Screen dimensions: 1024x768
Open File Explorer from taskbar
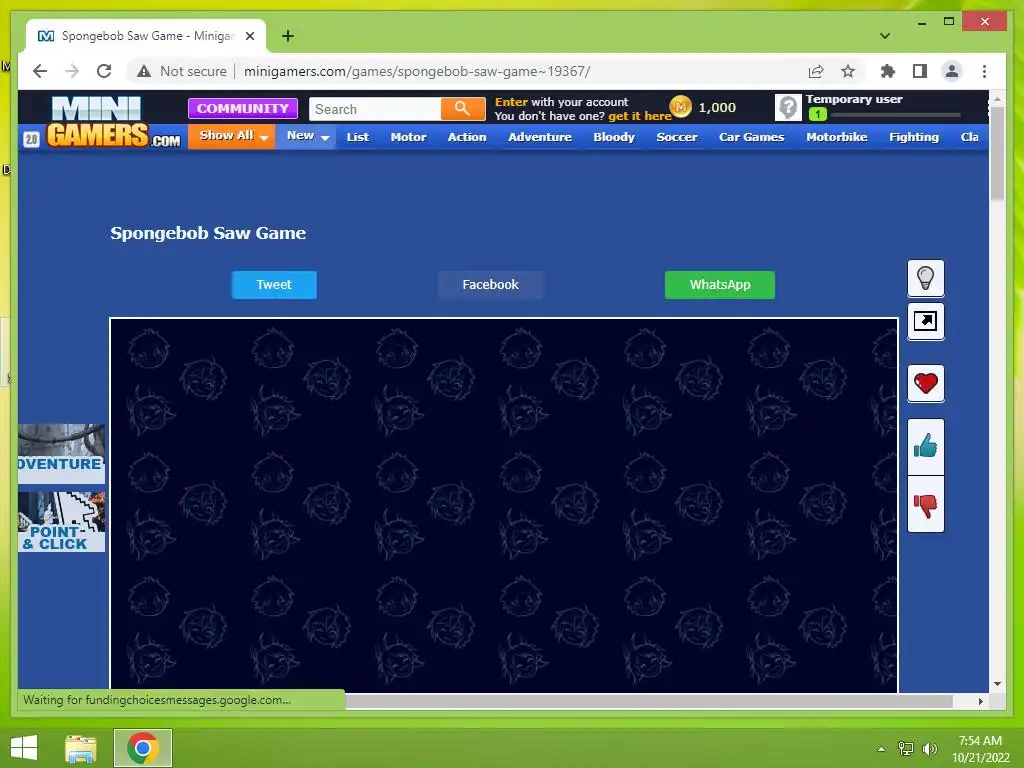click(81, 748)
